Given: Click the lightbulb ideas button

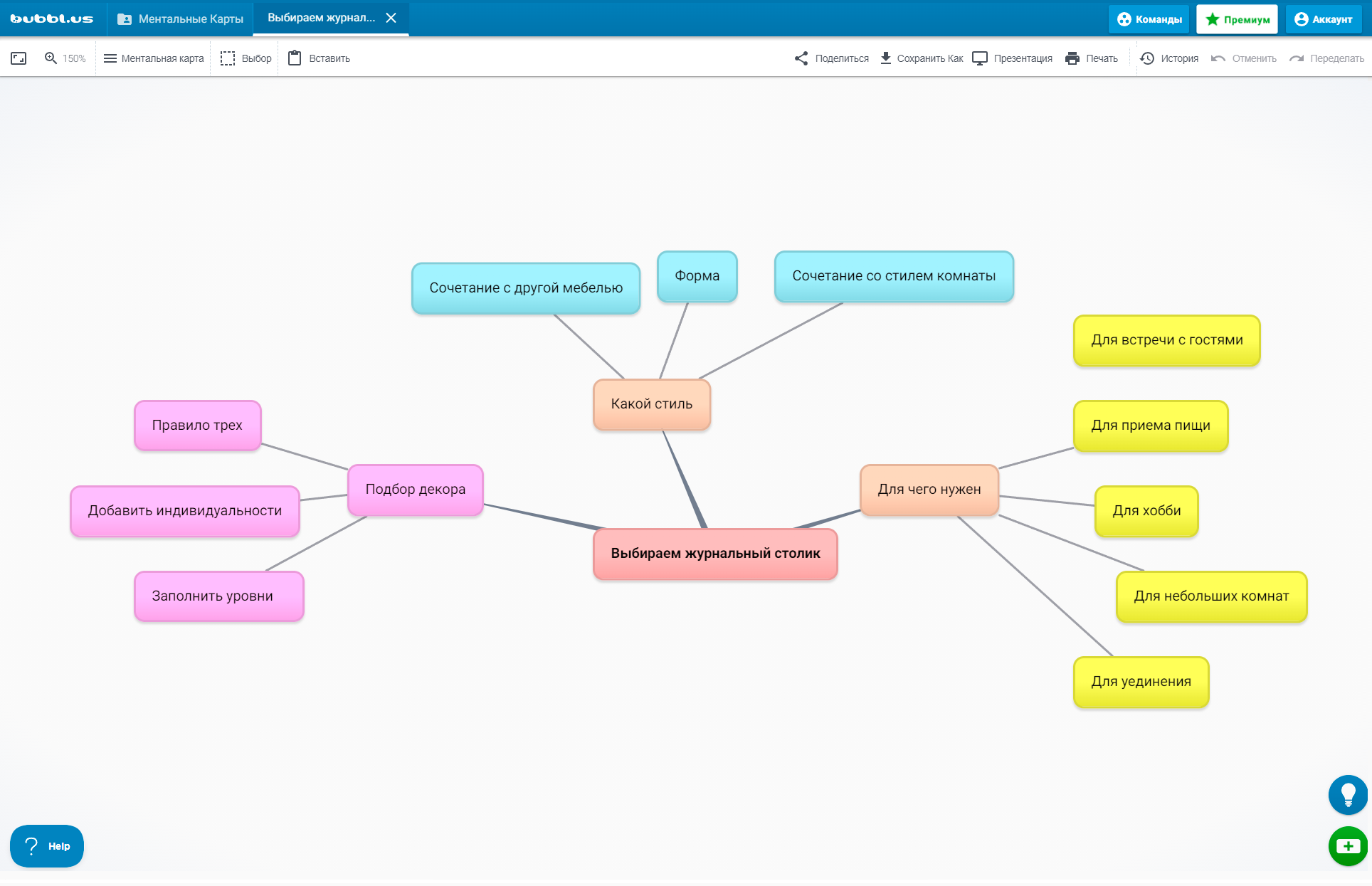Looking at the screenshot, I should (1348, 794).
